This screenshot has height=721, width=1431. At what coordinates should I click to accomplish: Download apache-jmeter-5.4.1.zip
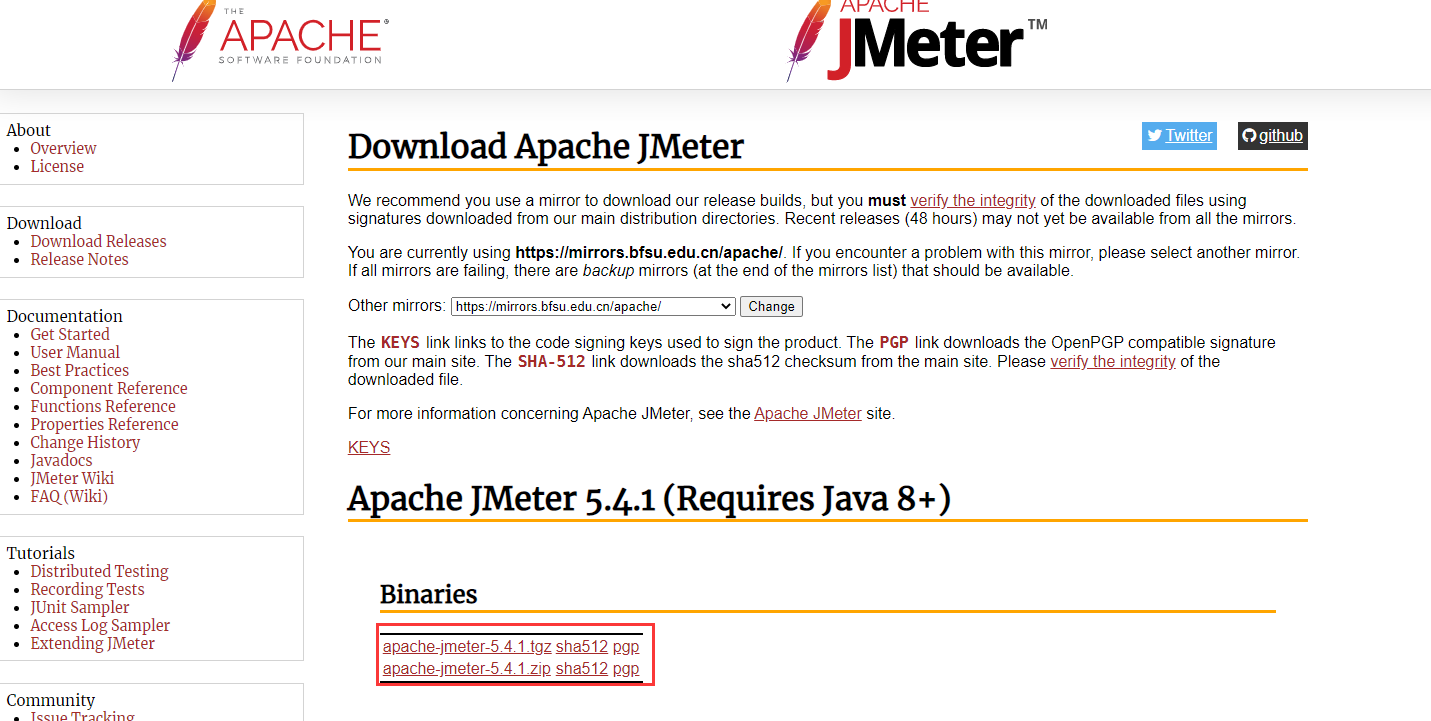[467, 668]
